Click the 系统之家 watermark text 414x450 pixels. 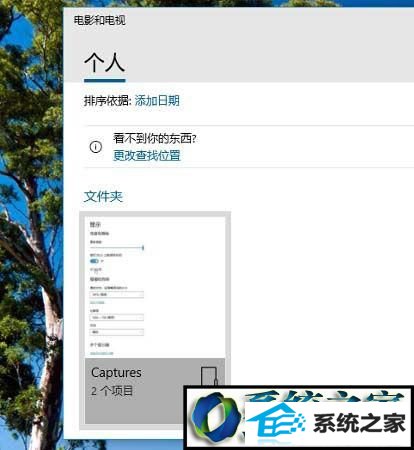tap(360, 423)
